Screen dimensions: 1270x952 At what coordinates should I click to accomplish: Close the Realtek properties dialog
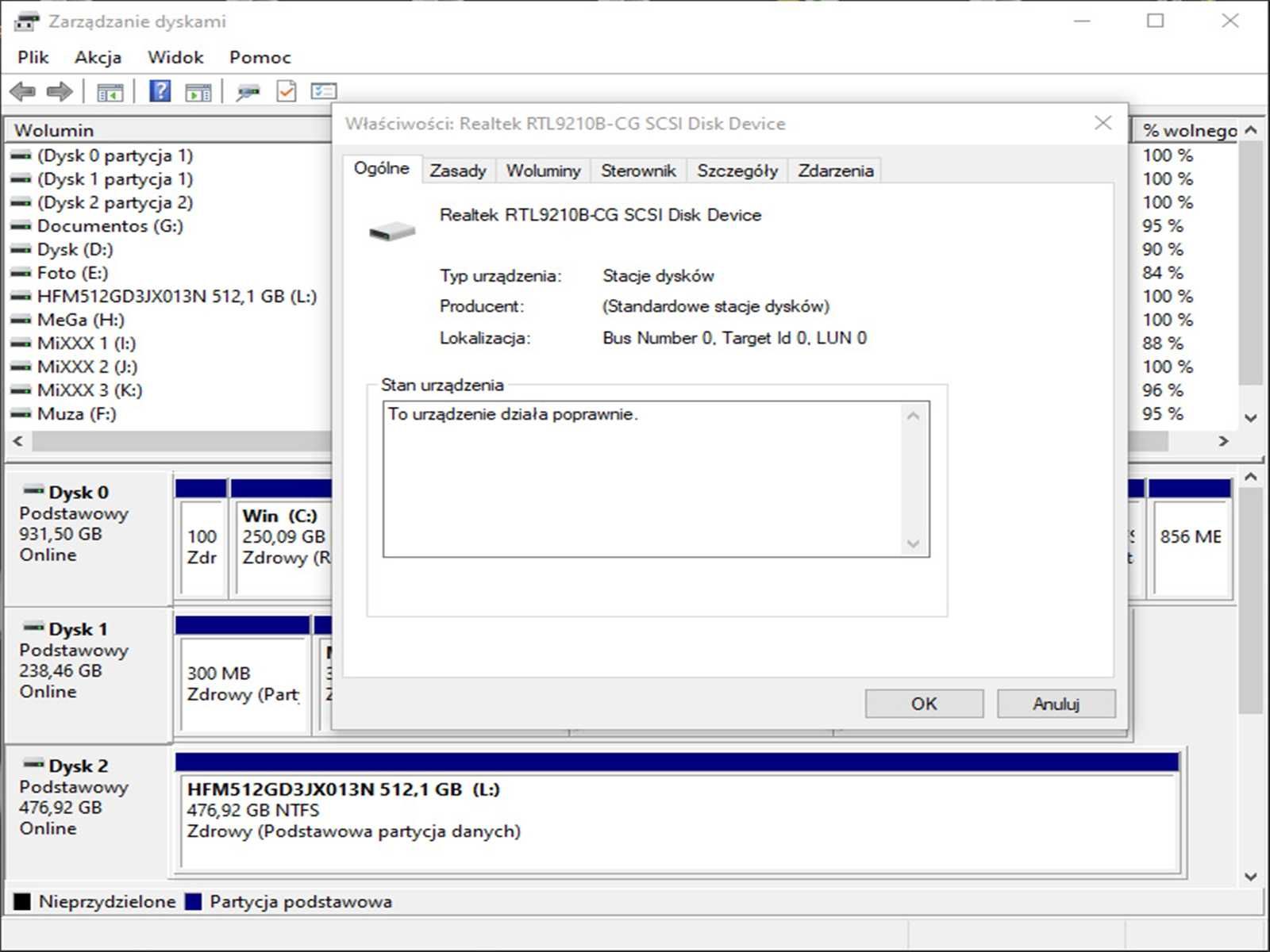pyautogui.click(x=1103, y=123)
